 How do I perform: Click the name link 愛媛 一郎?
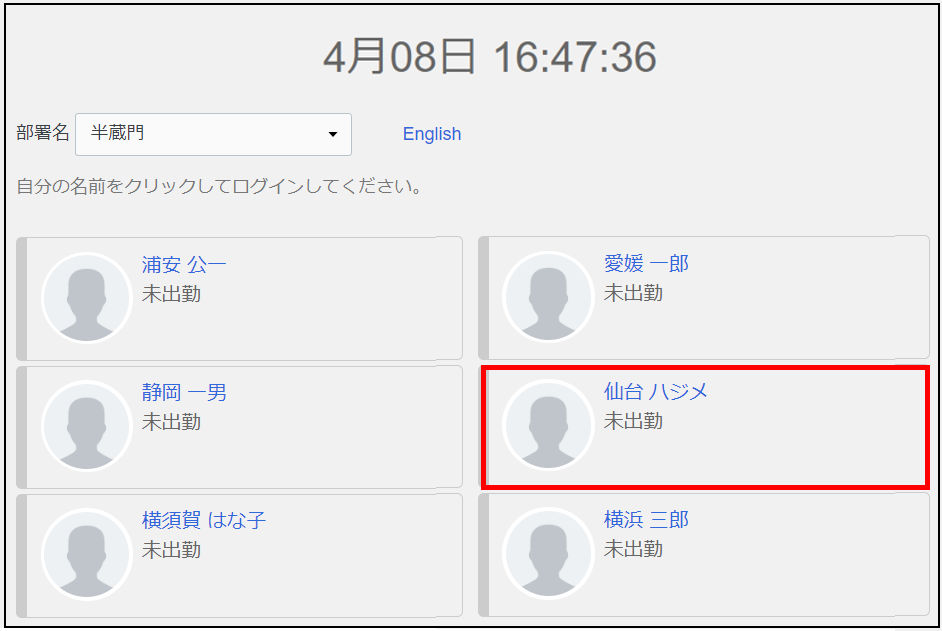pyautogui.click(x=646, y=263)
